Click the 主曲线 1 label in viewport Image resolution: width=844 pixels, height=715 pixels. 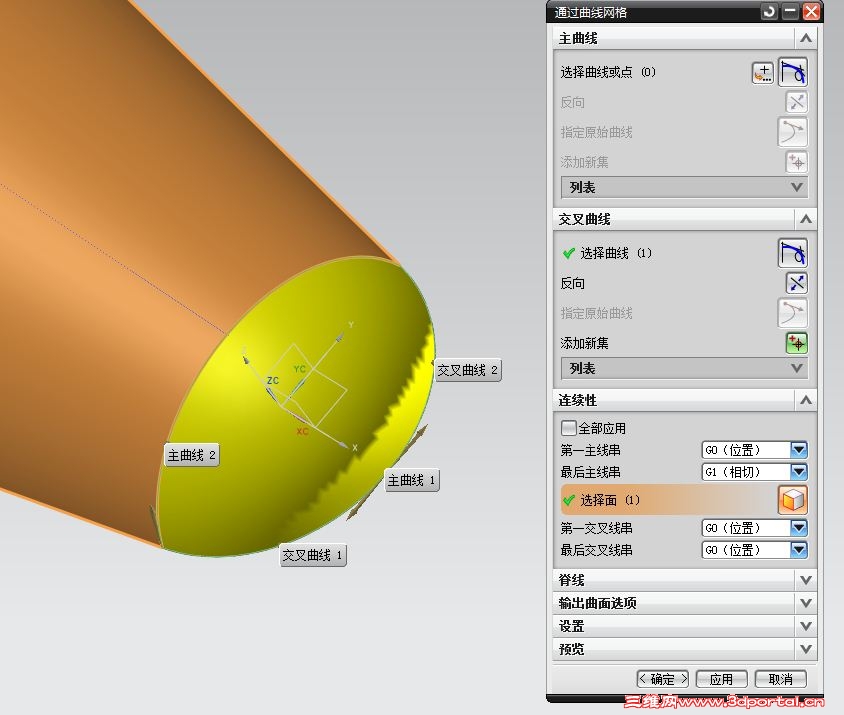[412, 480]
